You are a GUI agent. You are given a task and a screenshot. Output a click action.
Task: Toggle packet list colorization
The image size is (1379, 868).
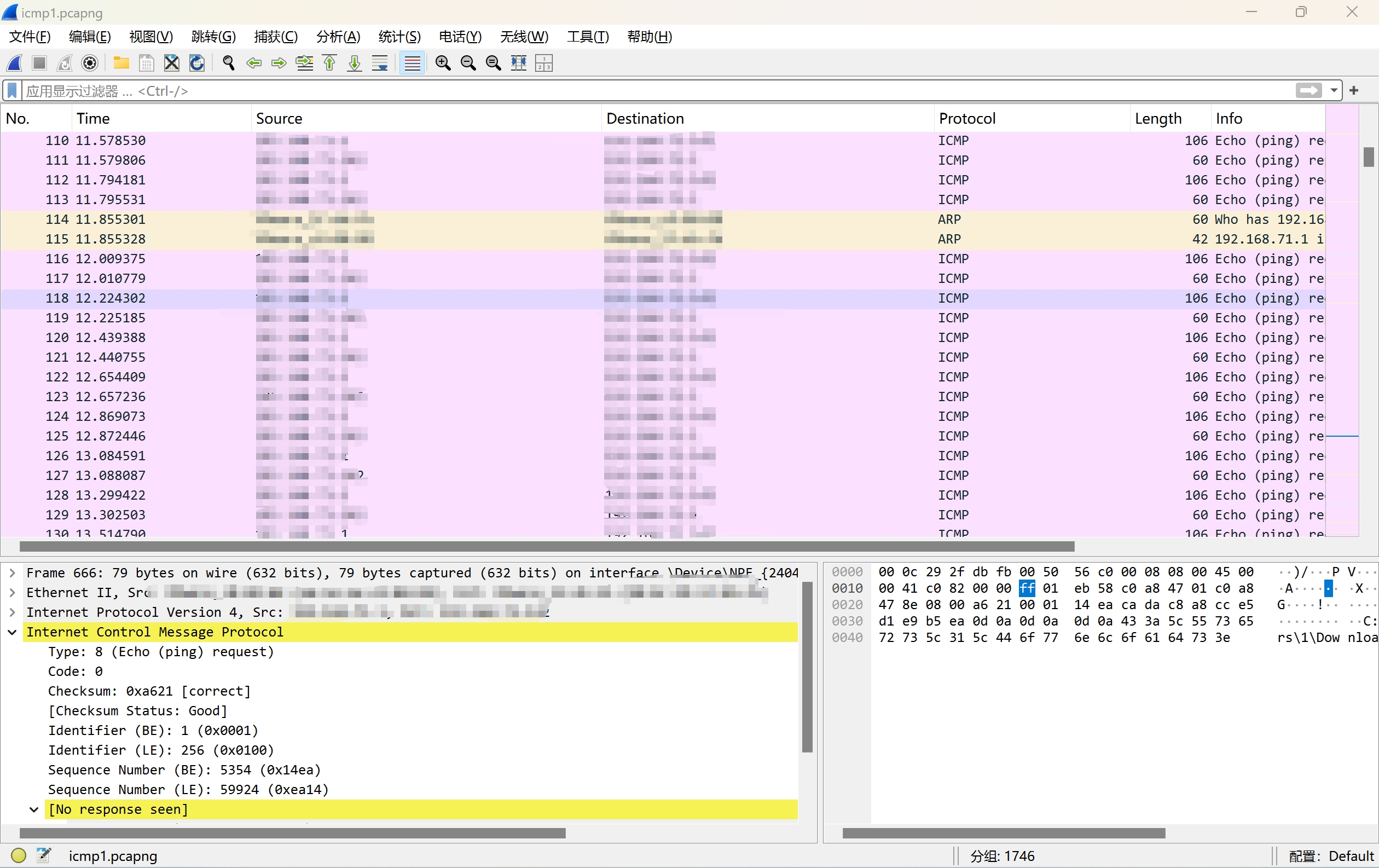tap(412, 63)
